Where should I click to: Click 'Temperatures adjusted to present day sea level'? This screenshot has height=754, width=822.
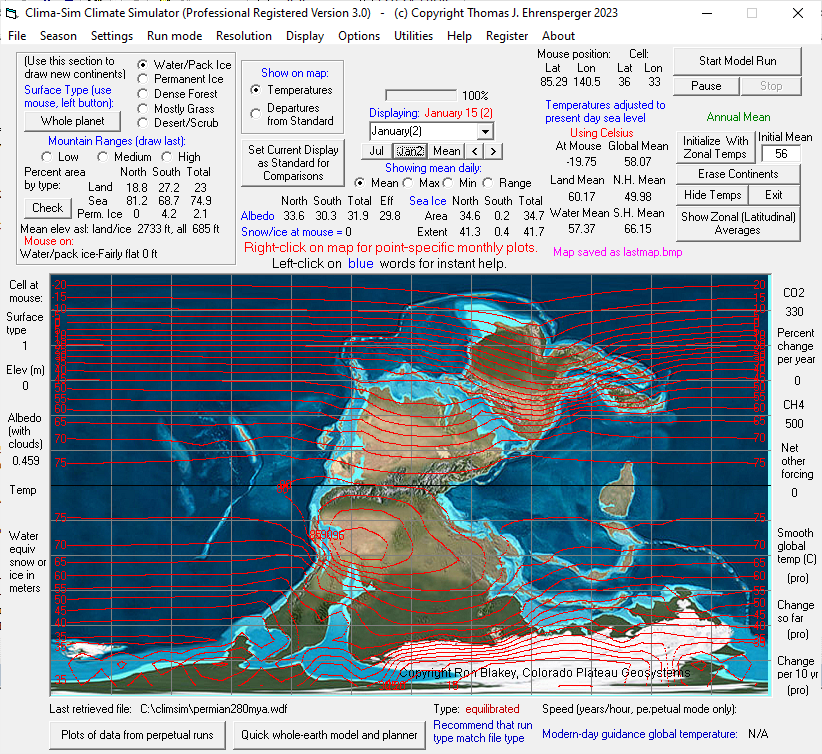(605, 112)
